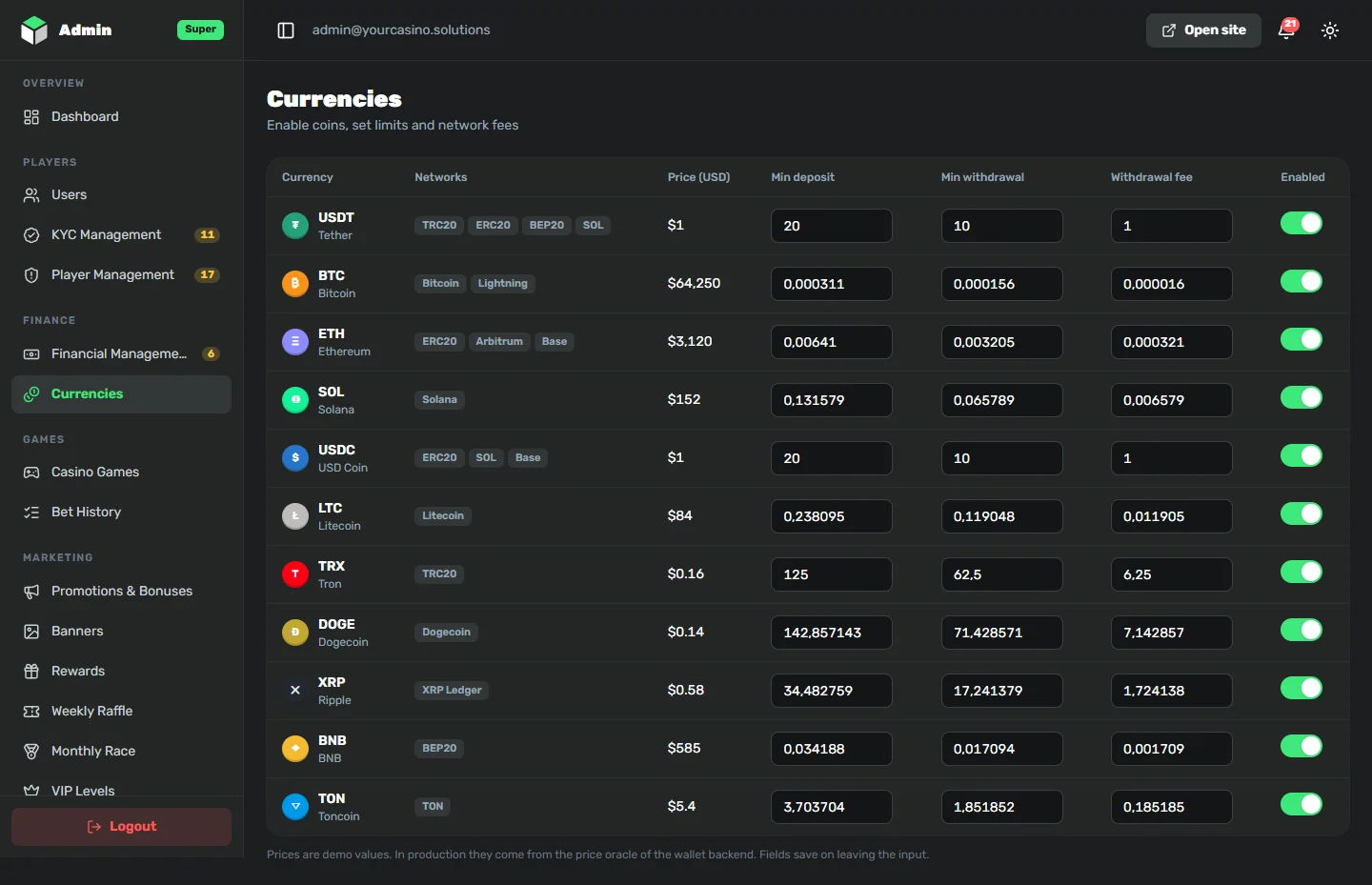Click the TRX Tron coin icon
Screen dimensions: 1372x885
click(295, 574)
